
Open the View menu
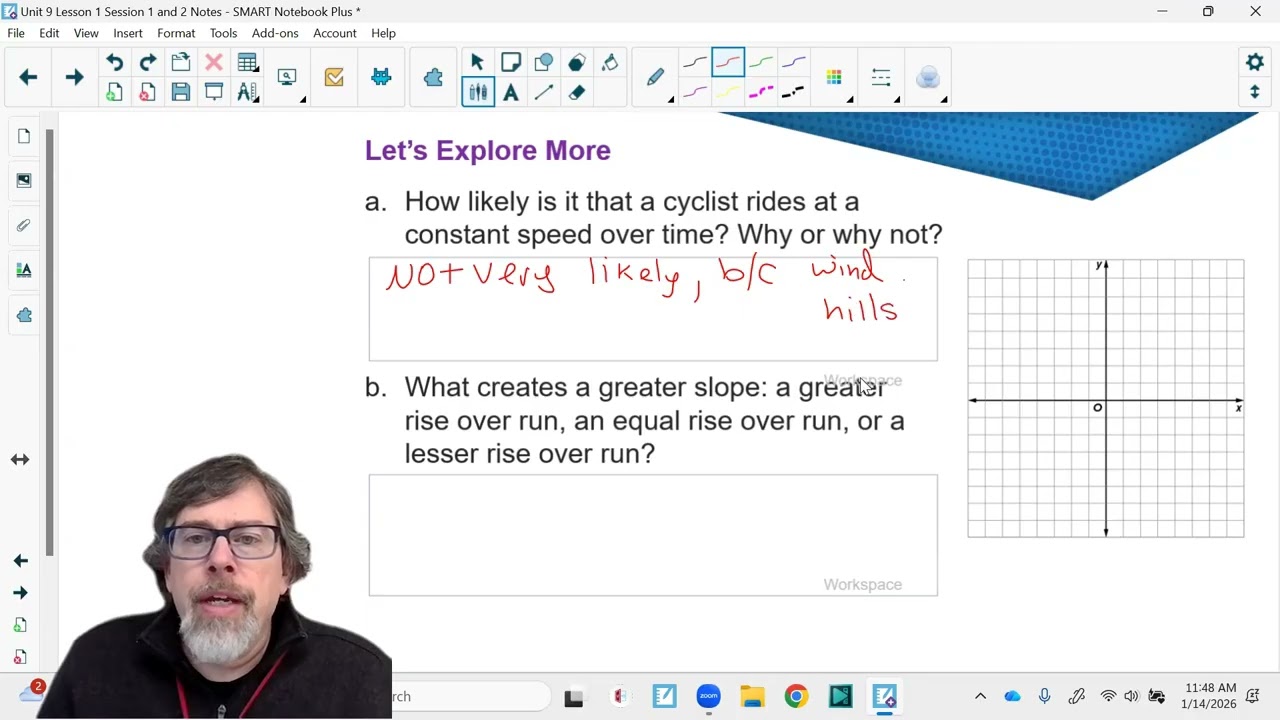pos(86,33)
